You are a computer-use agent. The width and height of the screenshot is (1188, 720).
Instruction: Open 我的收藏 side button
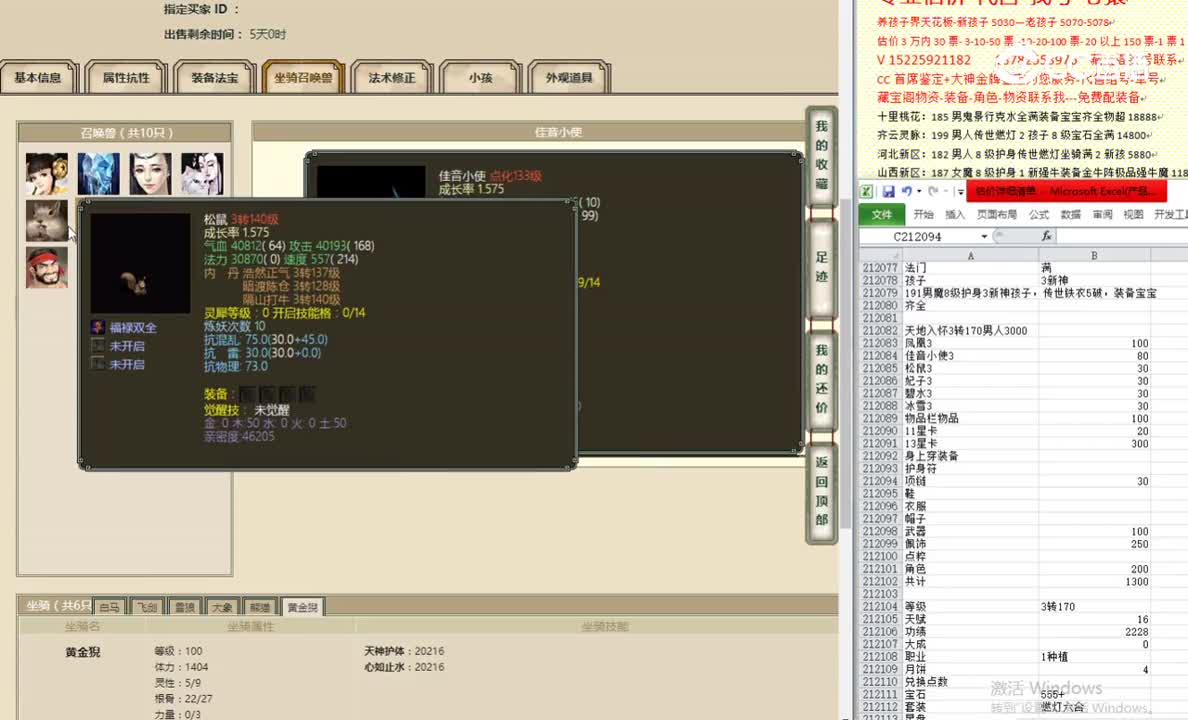(821, 155)
